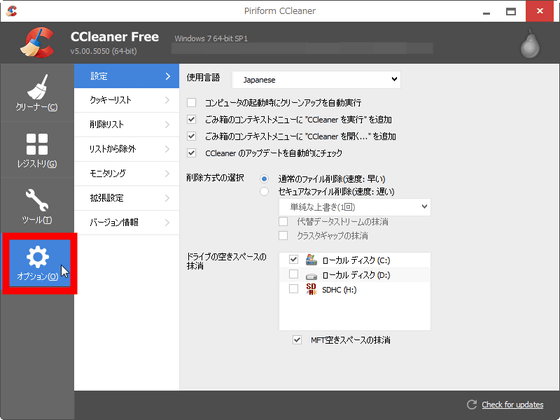Toggle MFT free space wipe checkbox

click(x=297, y=340)
